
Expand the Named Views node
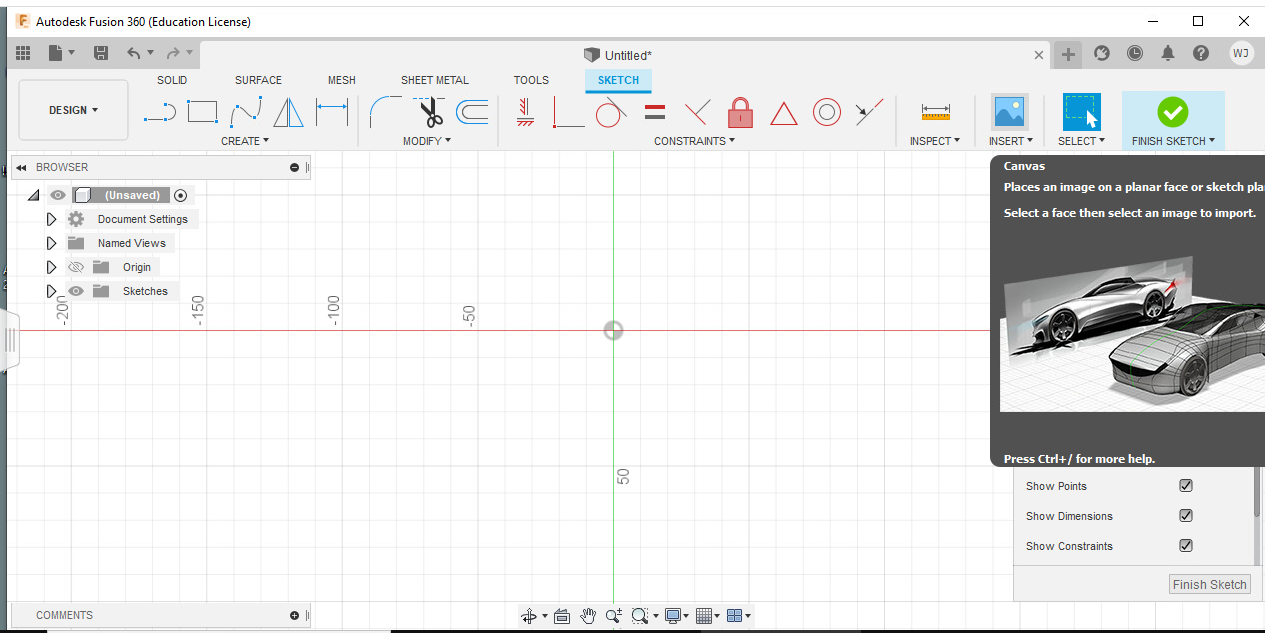pyautogui.click(x=52, y=243)
